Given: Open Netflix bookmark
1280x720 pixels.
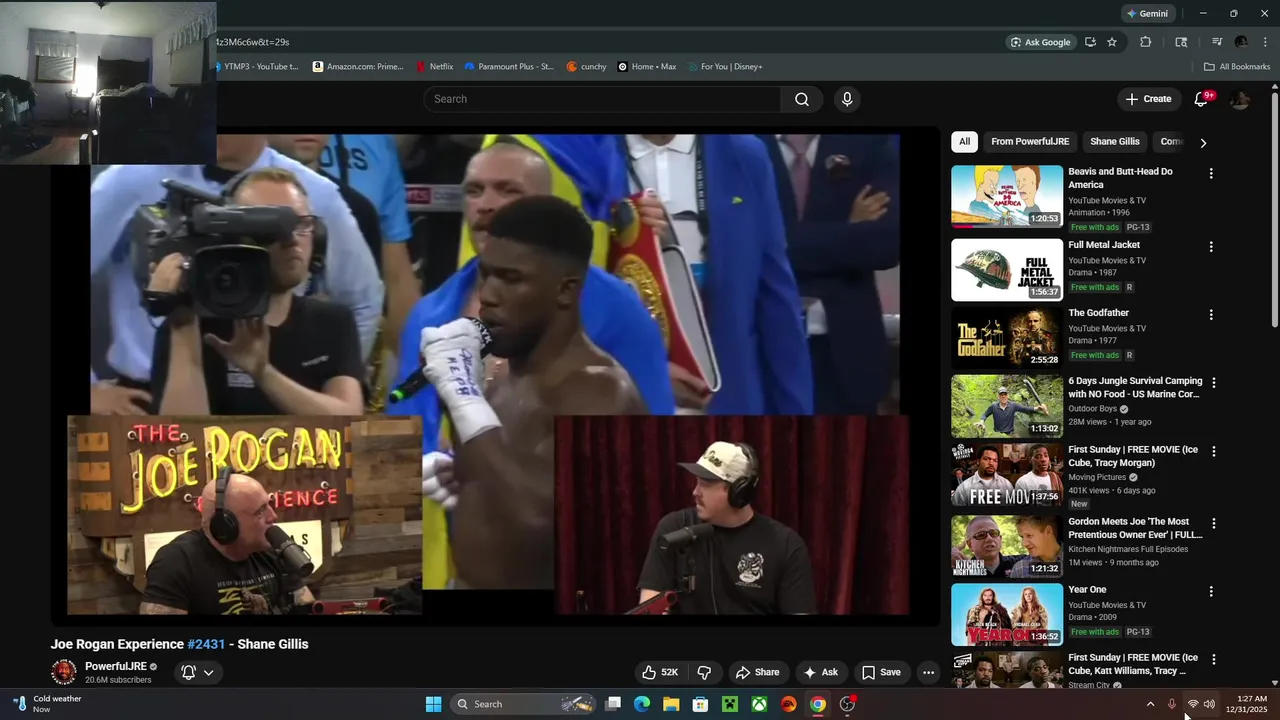Looking at the screenshot, I should click(435, 67).
